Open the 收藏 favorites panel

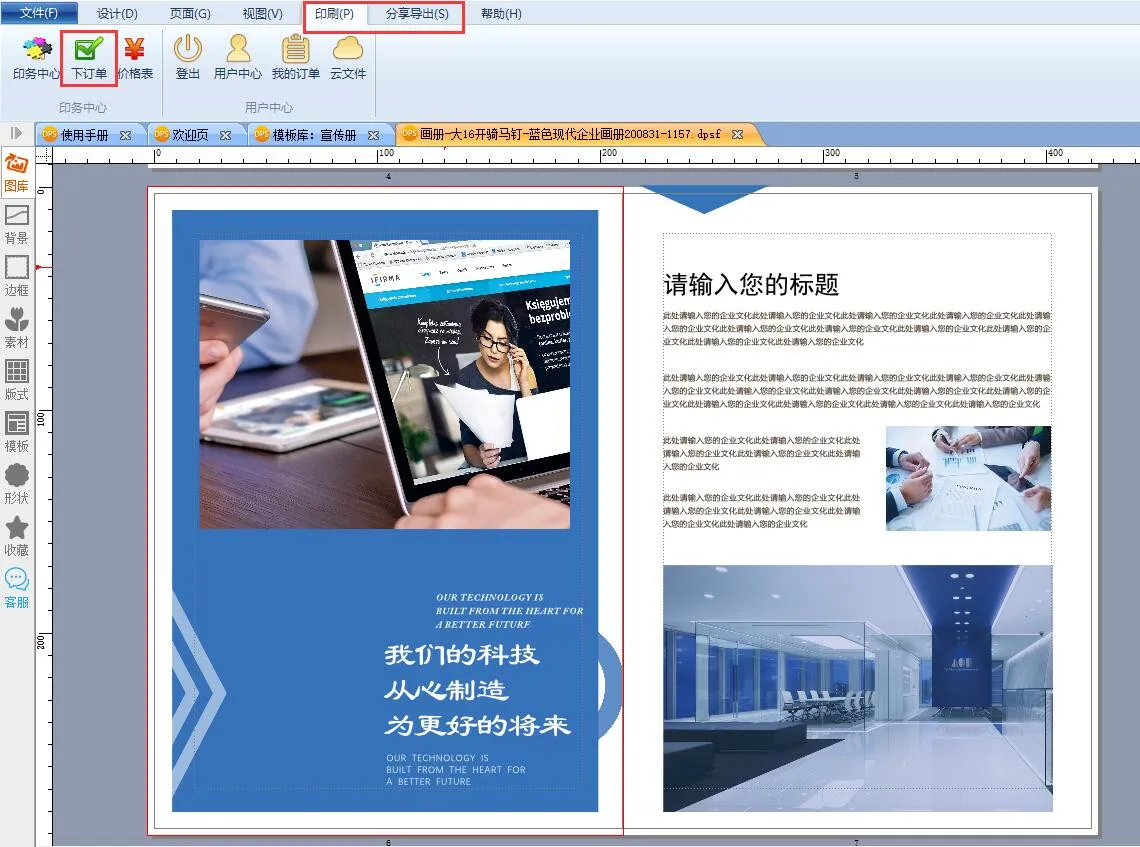17,537
